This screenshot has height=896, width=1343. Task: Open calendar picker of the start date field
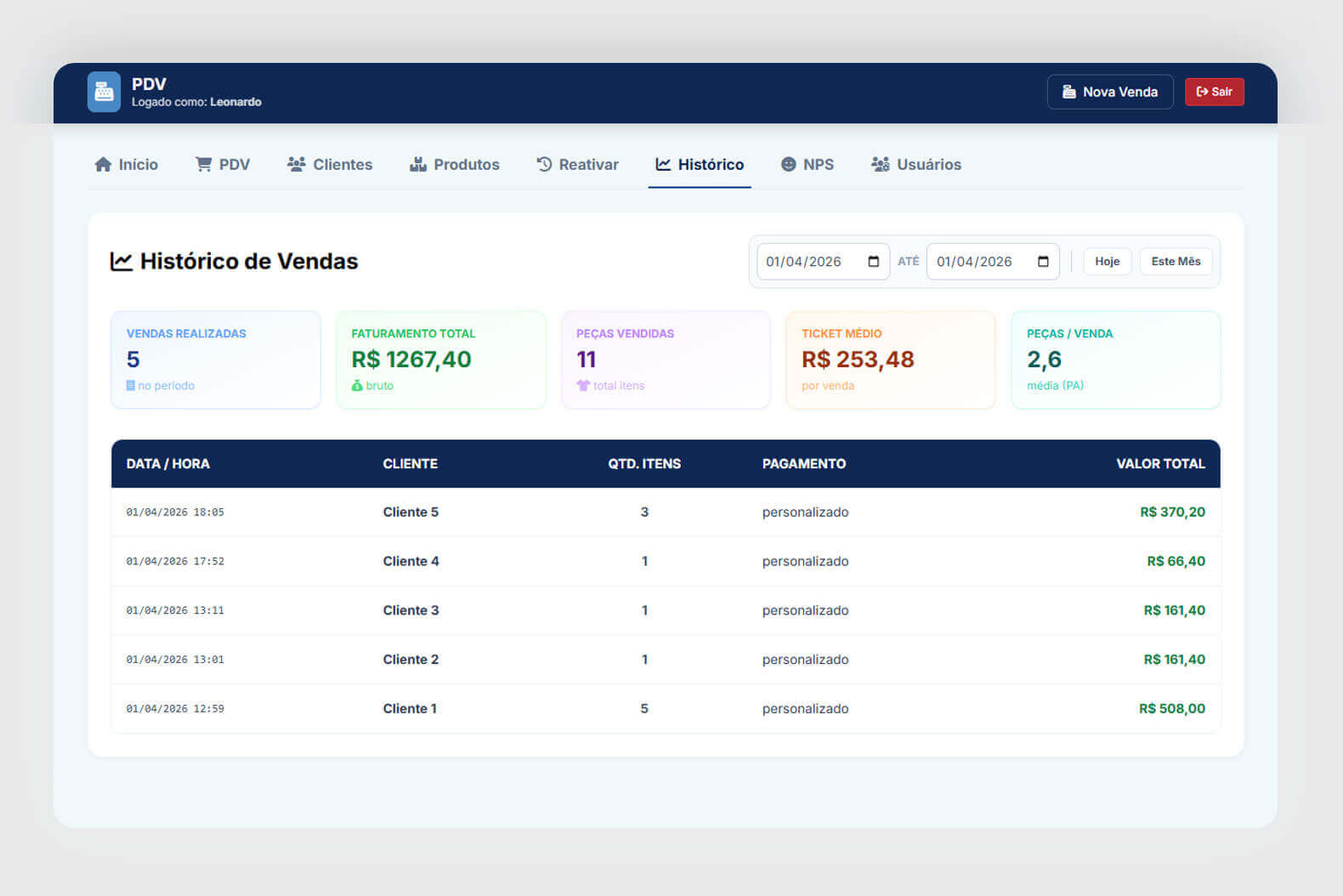[873, 262]
